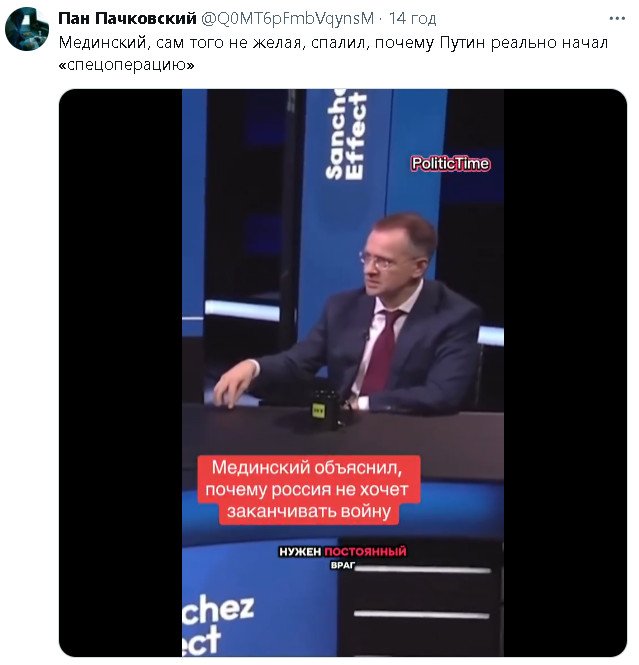639x665 pixels.
Task: Click the subtitle word ВРАГ
Action: (x=343, y=565)
